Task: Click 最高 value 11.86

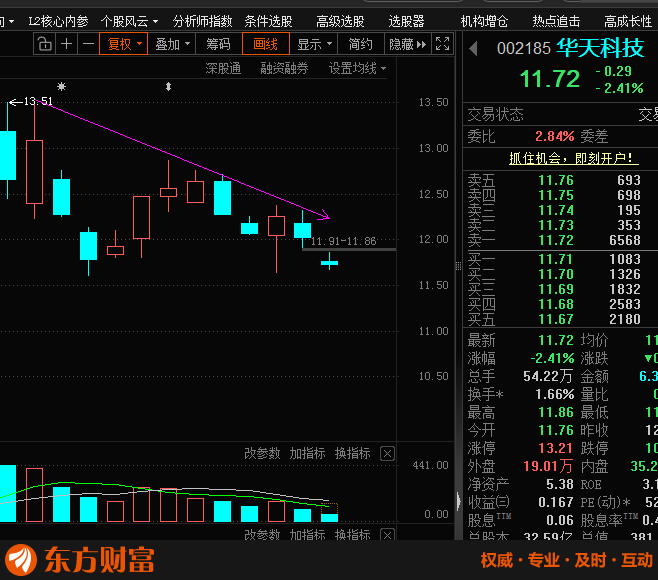Action: pyautogui.click(x=556, y=413)
